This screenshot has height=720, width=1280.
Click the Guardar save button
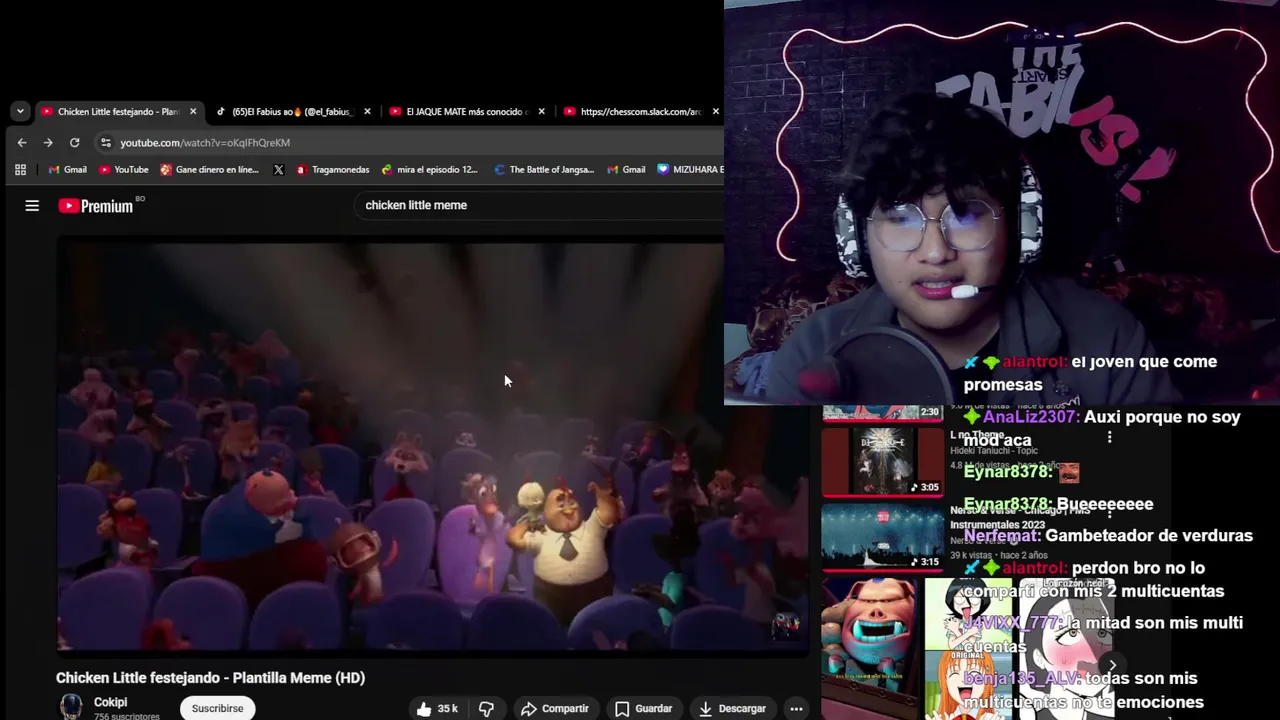[x=643, y=709]
